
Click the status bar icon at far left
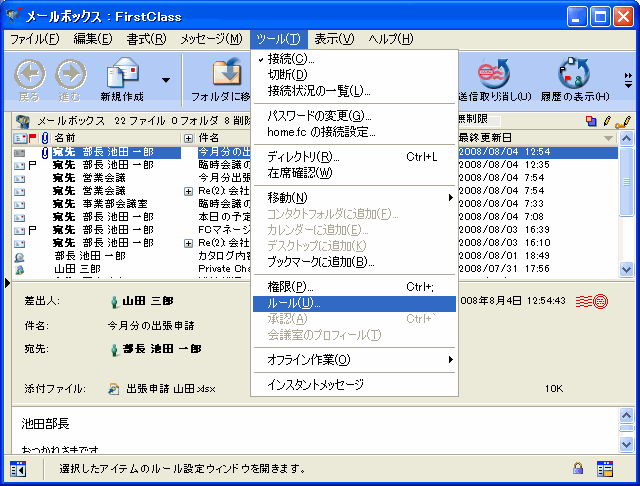[17, 468]
